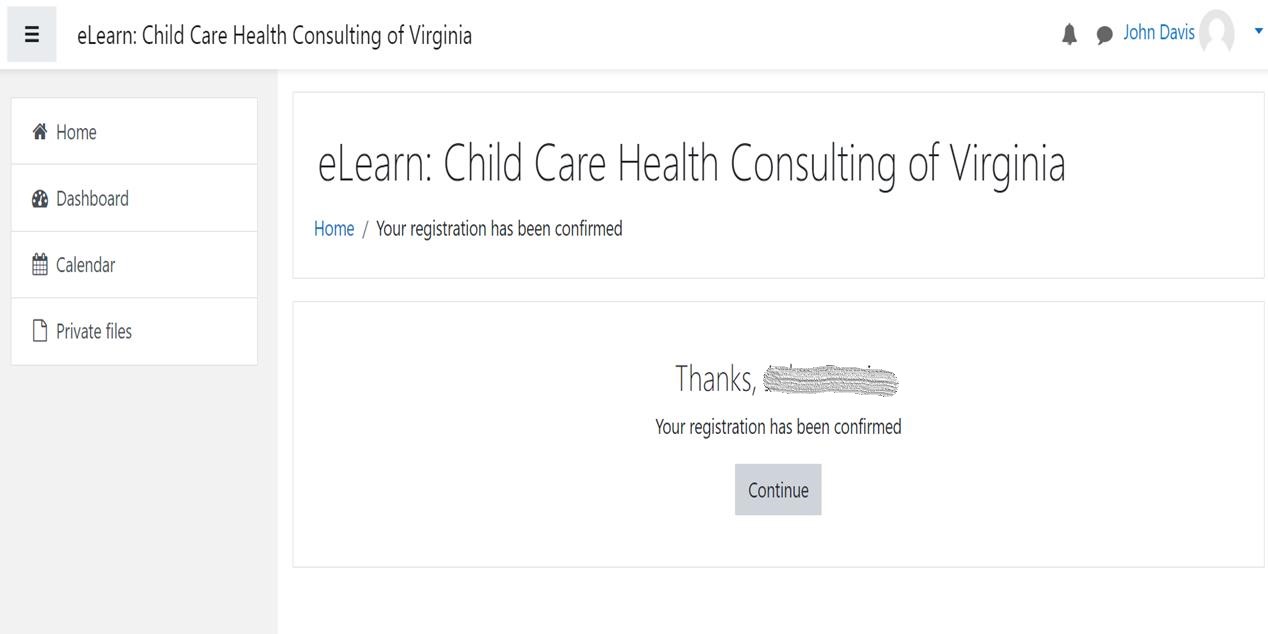1268x634 pixels.
Task: Select the Home house icon in sidebar
Action: 40,131
